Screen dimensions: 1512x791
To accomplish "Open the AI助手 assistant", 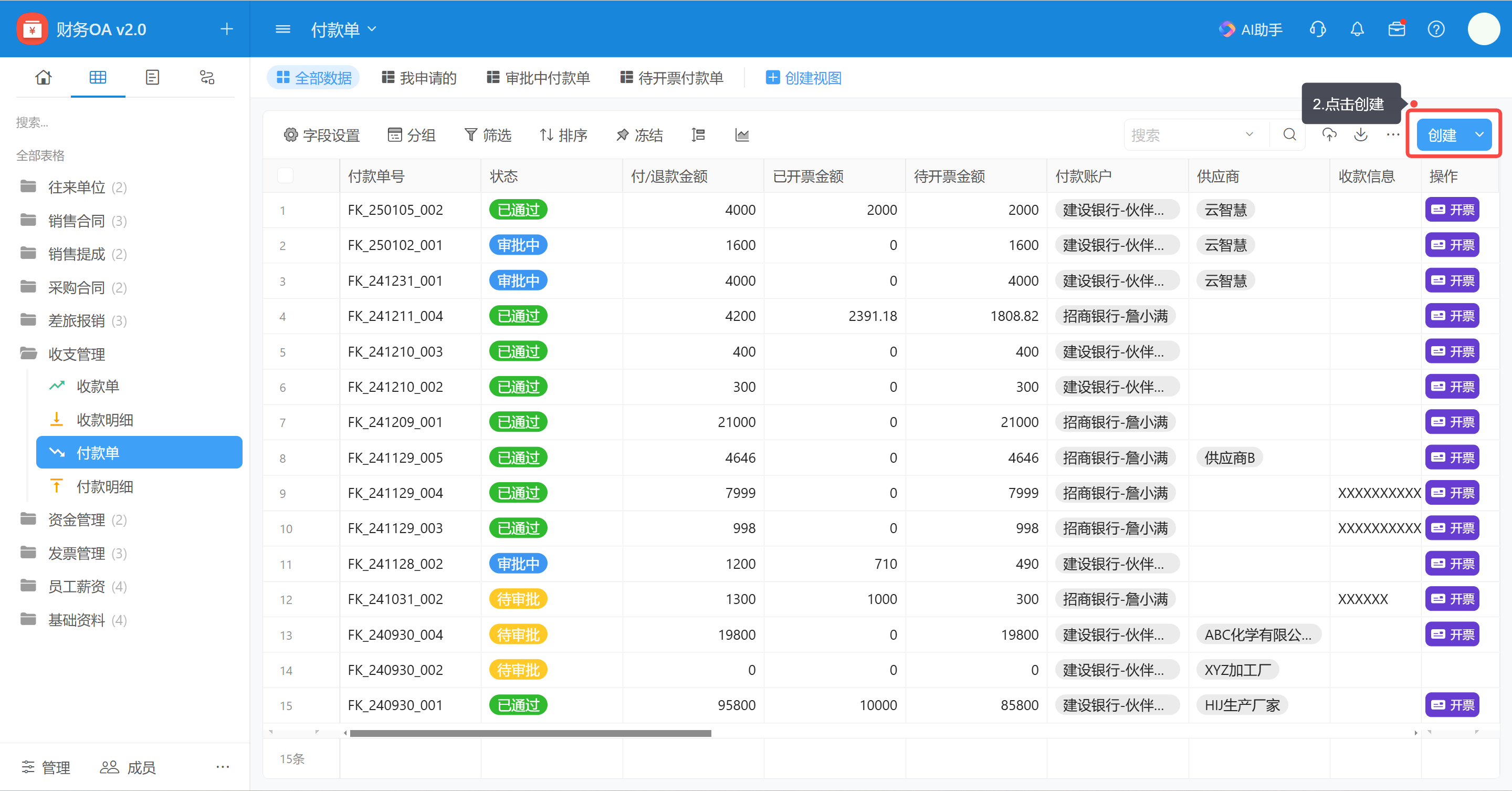I will pos(1250,29).
